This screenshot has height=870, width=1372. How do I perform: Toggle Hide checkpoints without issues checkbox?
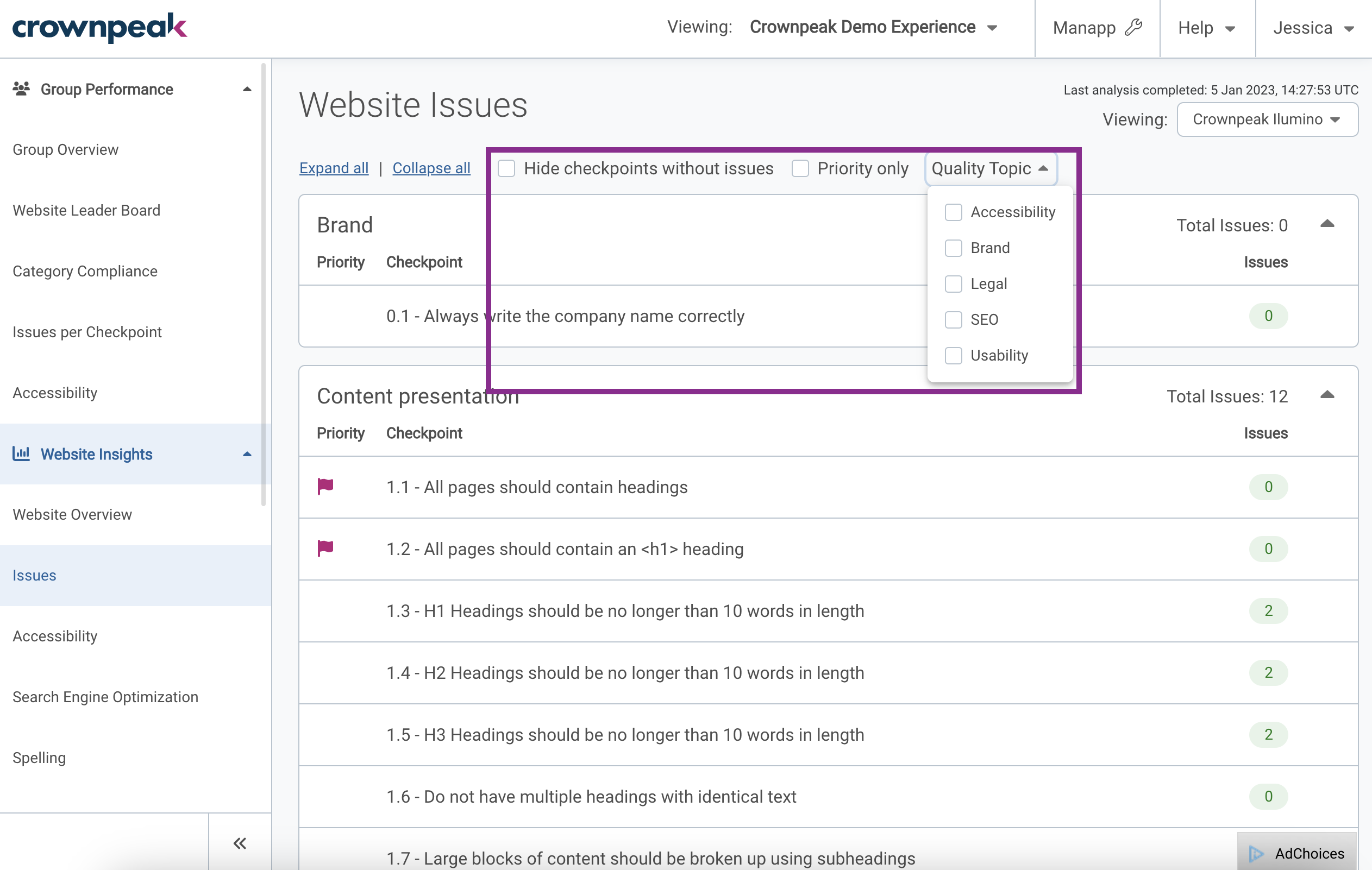coord(506,168)
